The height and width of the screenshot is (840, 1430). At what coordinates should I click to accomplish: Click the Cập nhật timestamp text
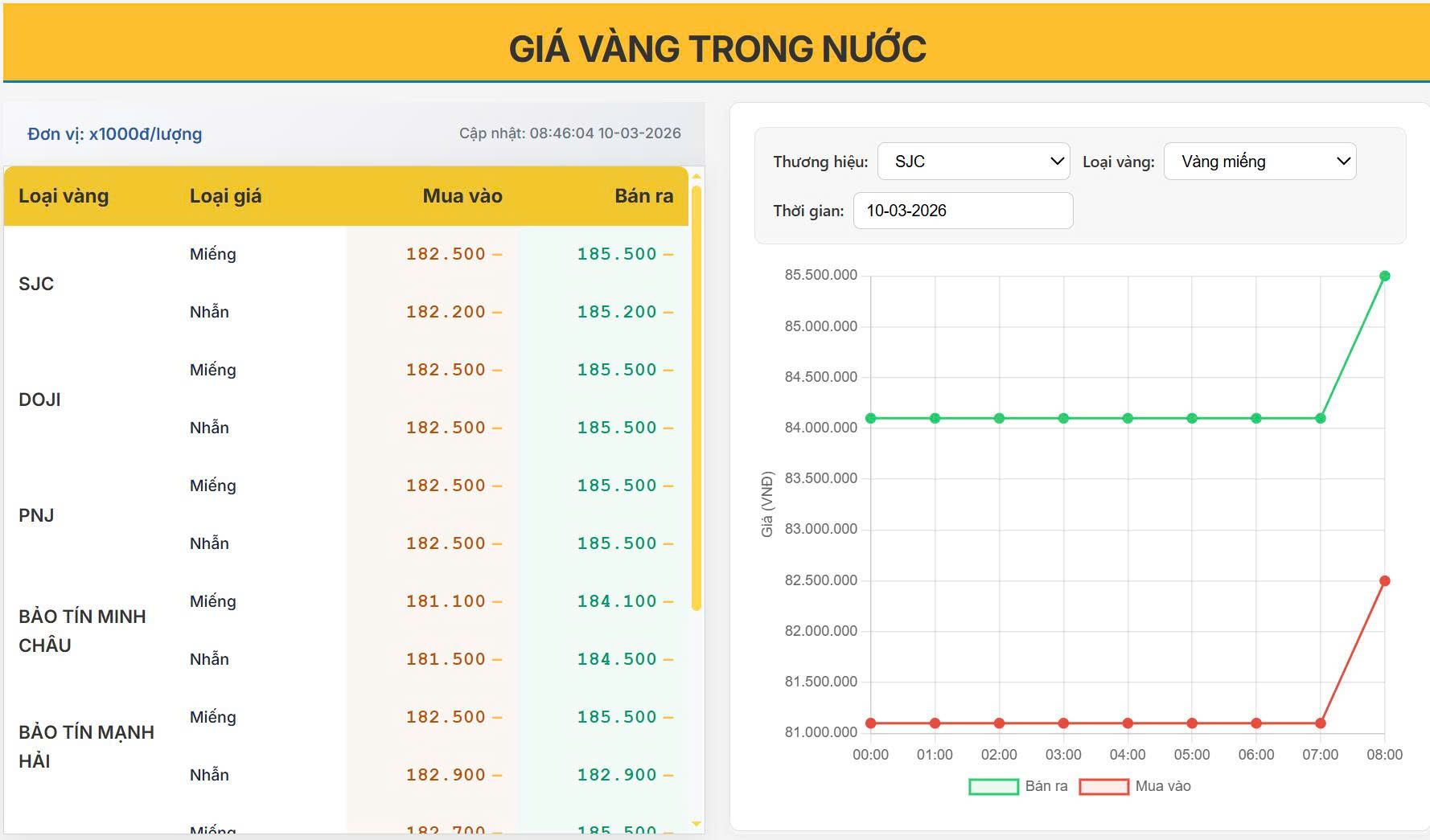coord(570,133)
